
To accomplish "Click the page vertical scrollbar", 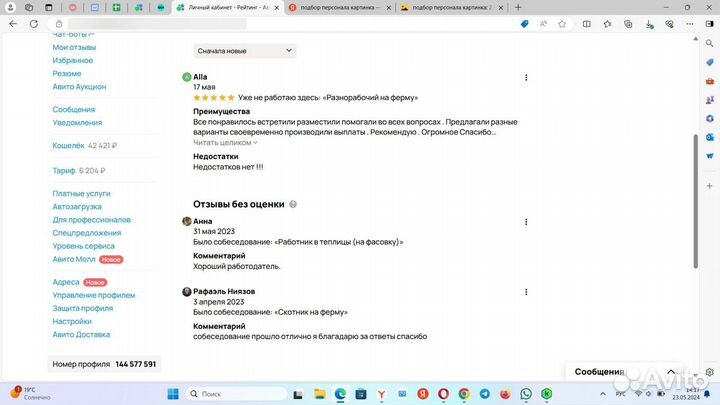I will pyautogui.click(x=695, y=201).
